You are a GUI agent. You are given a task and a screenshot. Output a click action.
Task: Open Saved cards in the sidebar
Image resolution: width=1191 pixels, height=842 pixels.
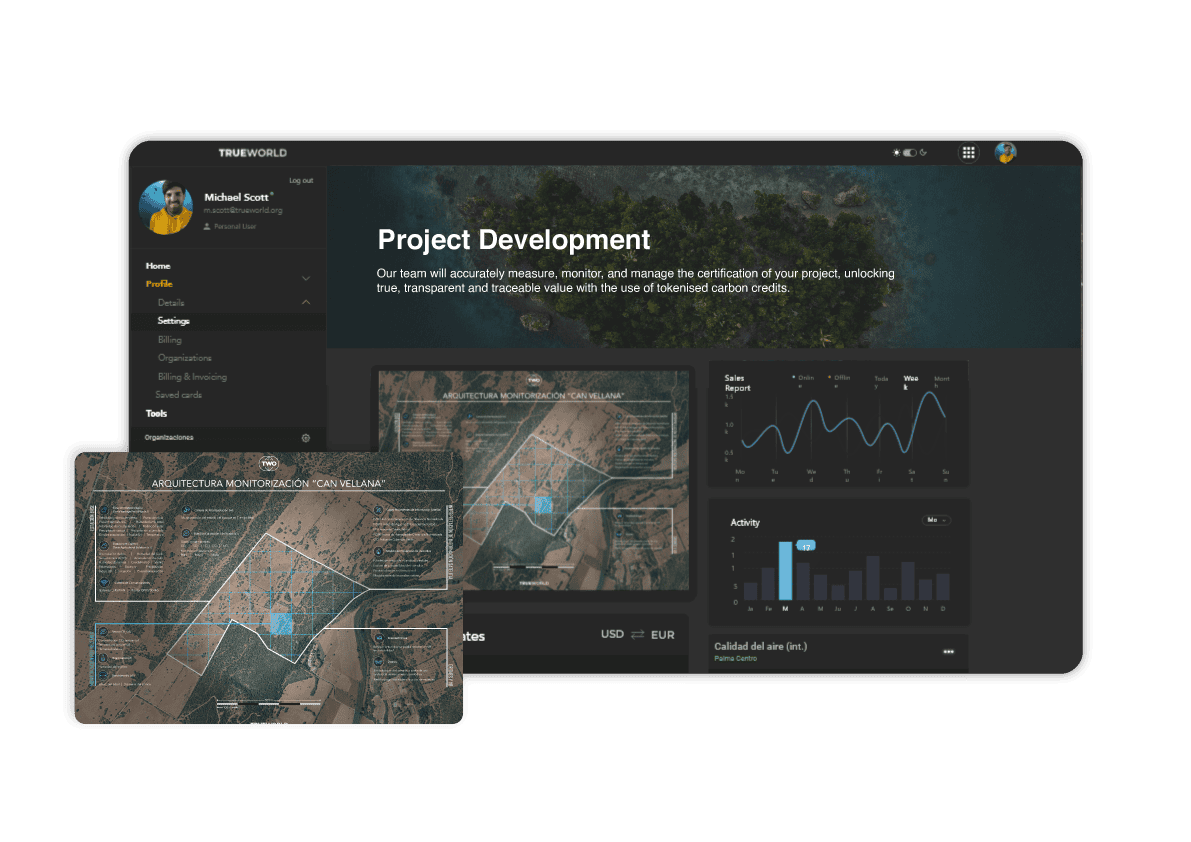pos(178,395)
